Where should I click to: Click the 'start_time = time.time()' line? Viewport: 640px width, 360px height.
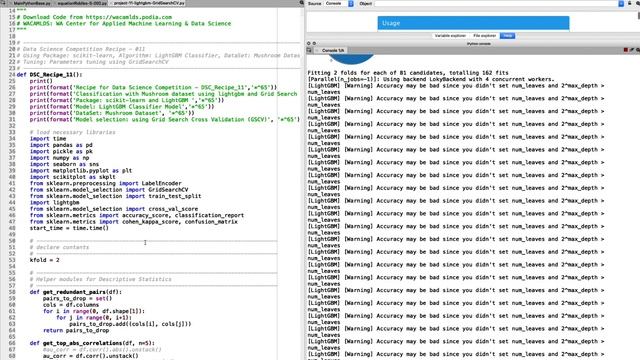tap(69, 228)
